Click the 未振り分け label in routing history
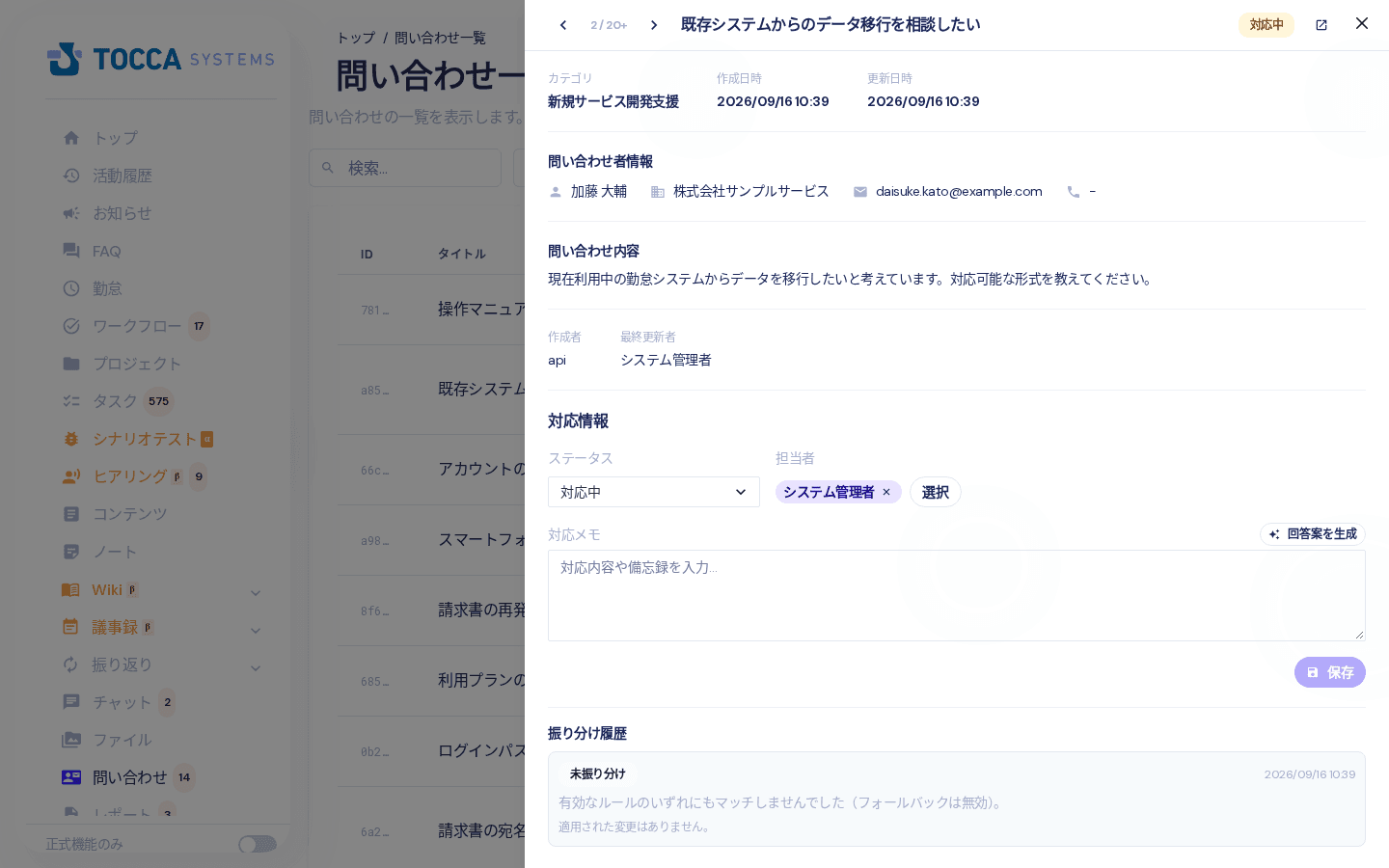The width and height of the screenshot is (1389, 868). (x=597, y=773)
